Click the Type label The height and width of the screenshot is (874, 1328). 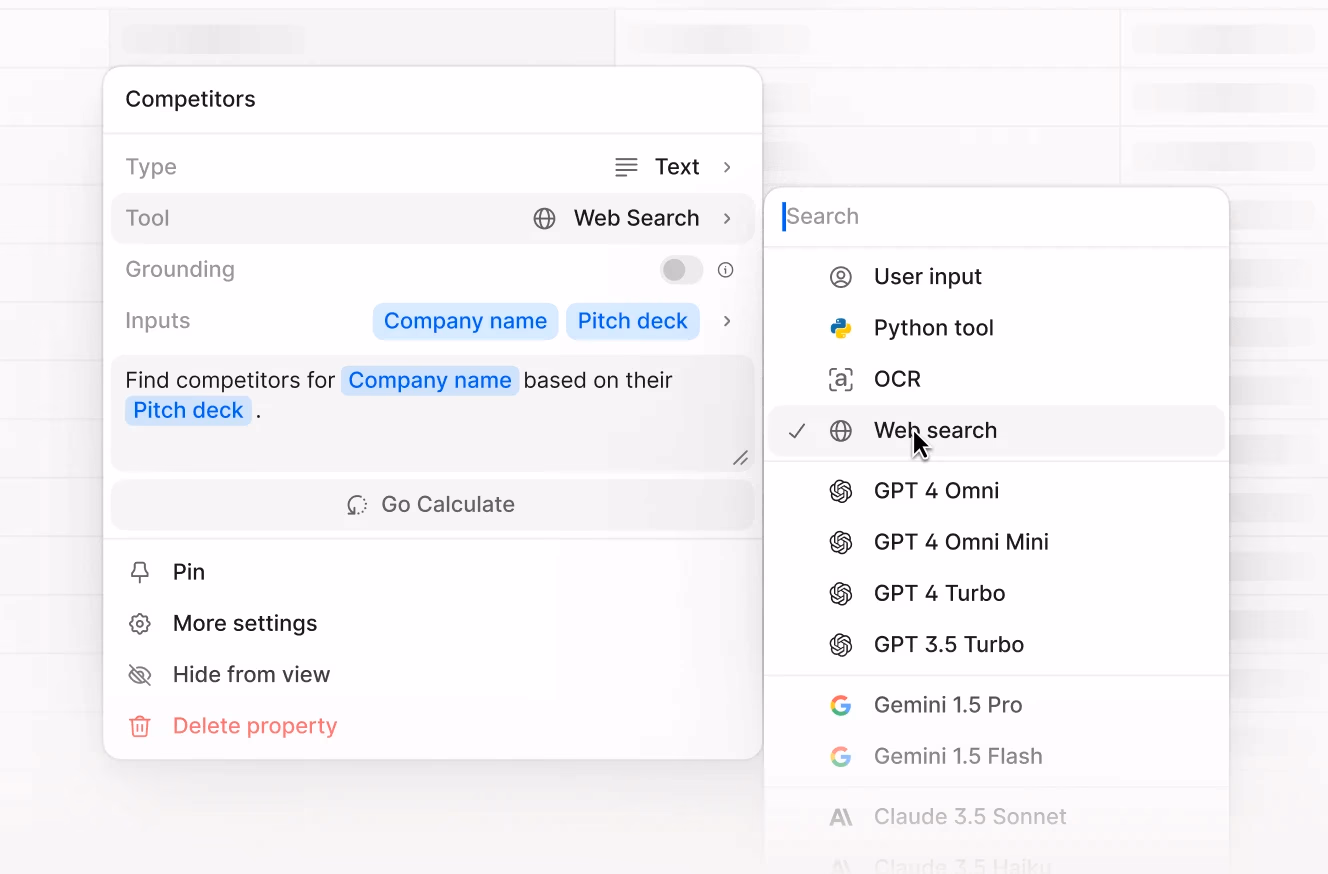click(x=151, y=167)
